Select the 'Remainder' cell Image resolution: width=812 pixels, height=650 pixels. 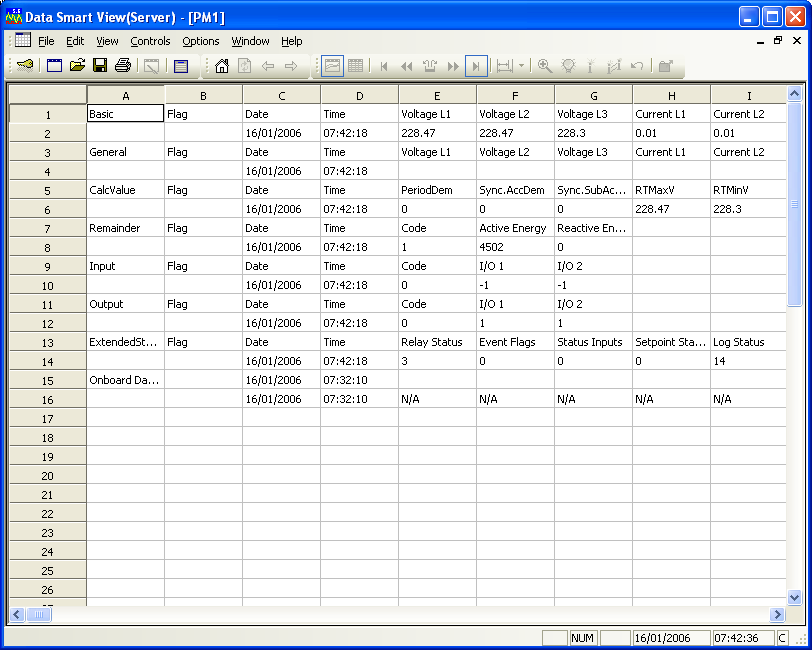pyautogui.click(x=126, y=228)
